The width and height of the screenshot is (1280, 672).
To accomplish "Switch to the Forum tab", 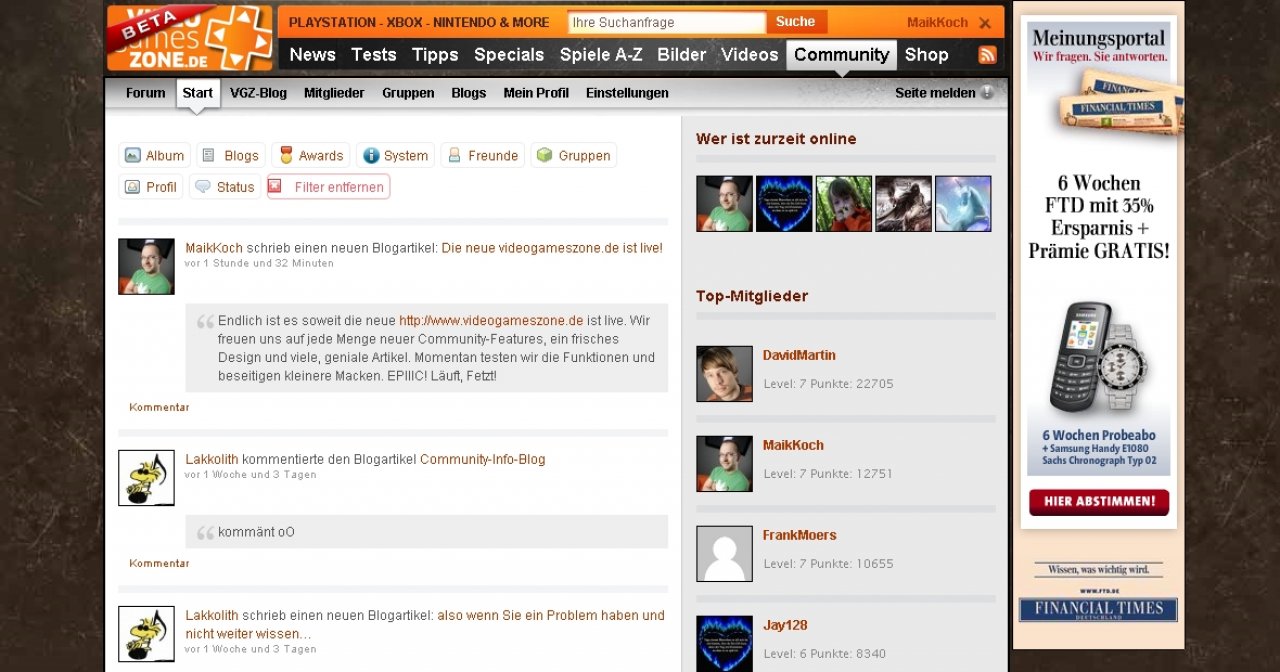I will [145, 93].
